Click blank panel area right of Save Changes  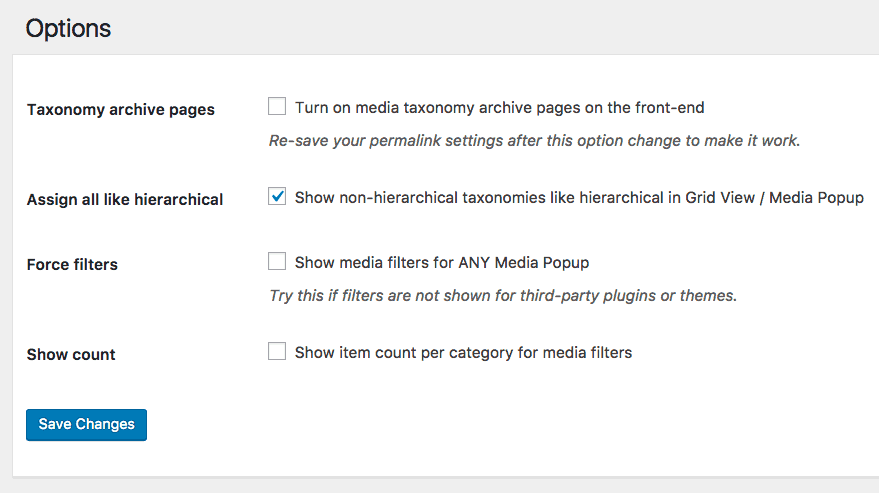[500, 425]
